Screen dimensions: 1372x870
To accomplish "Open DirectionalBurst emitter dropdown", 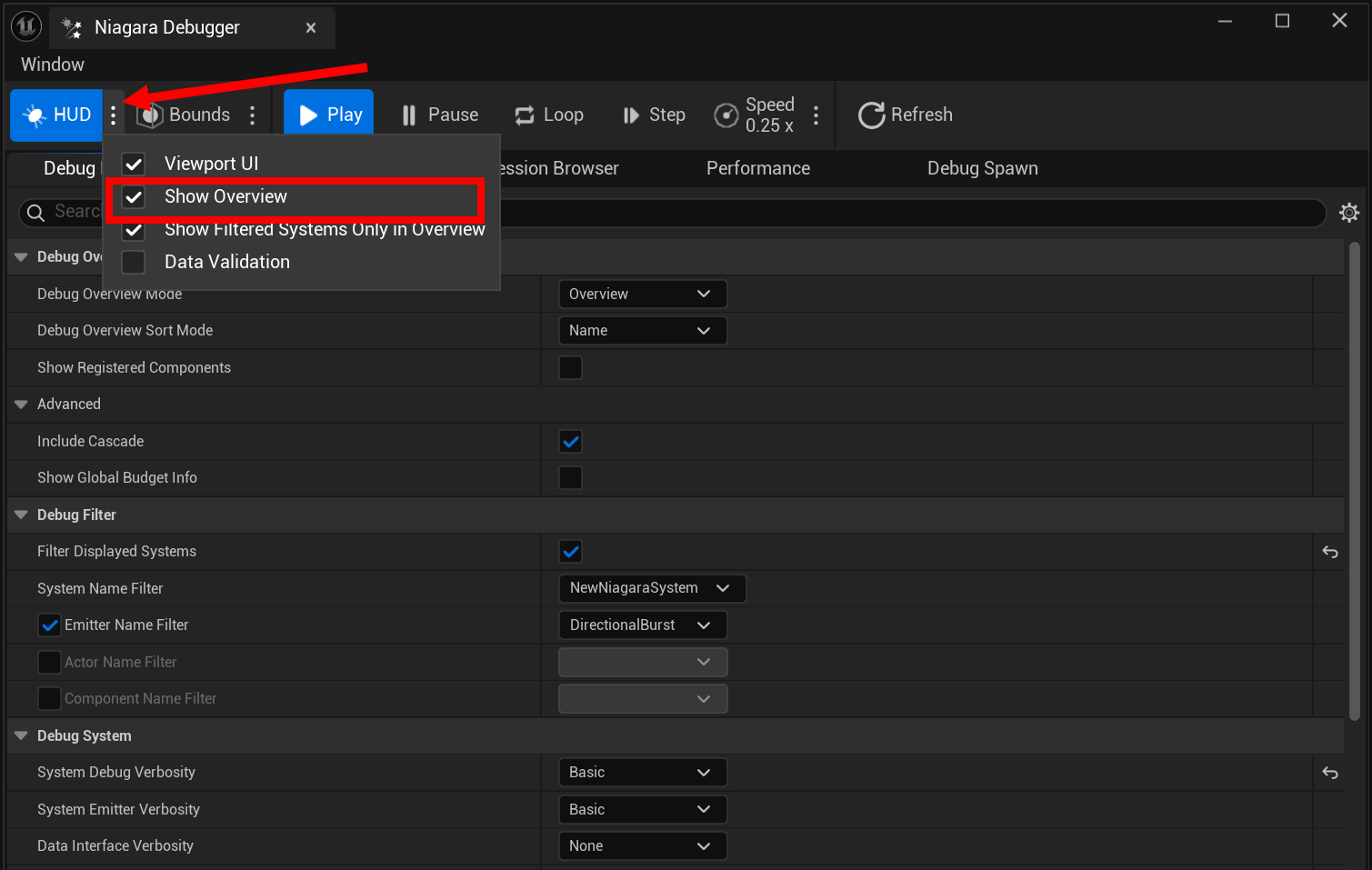I will pyautogui.click(x=642, y=625).
